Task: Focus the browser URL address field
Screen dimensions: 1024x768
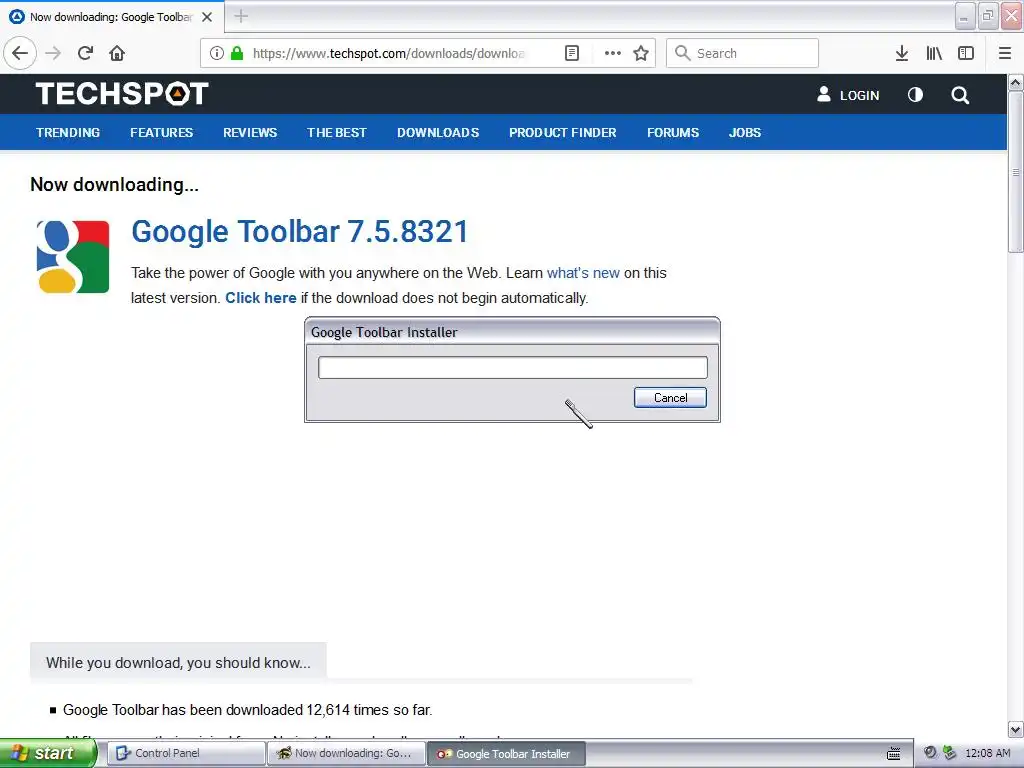Action: 389,53
